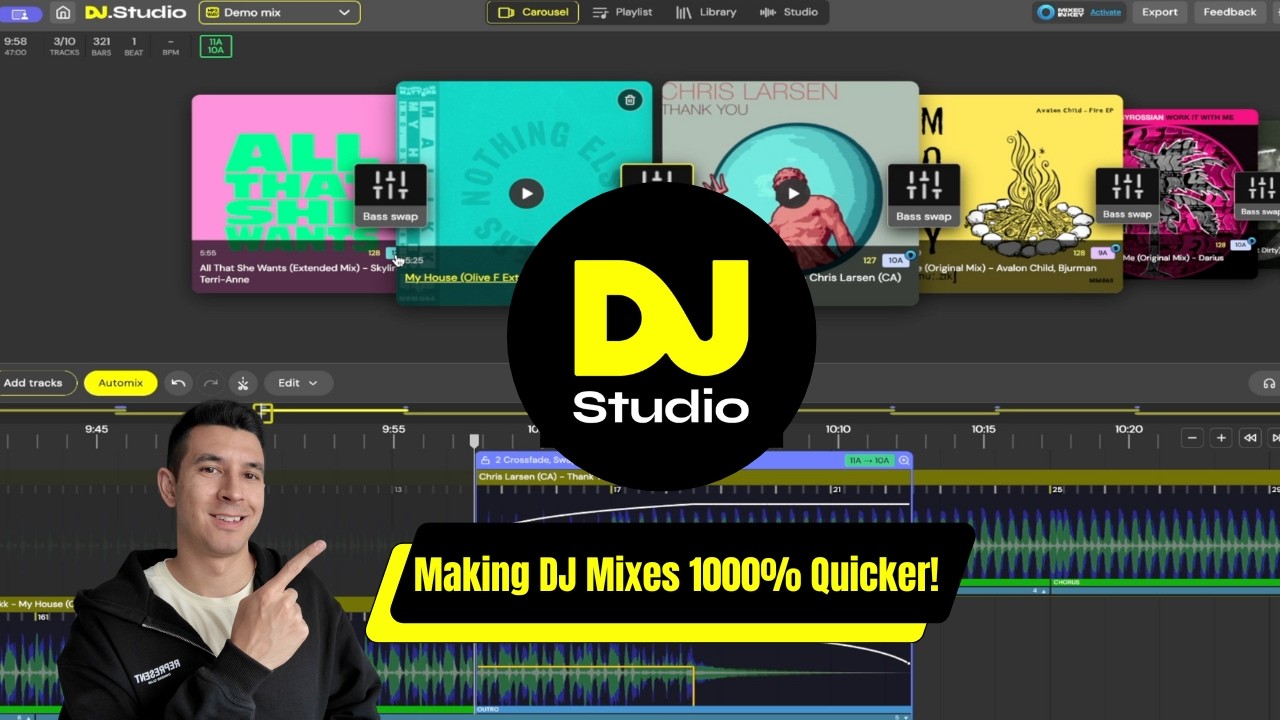This screenshot has height=720, width=1280.
Task: Zoom in timeline with the plus button
Action: tap(1221, 438)
